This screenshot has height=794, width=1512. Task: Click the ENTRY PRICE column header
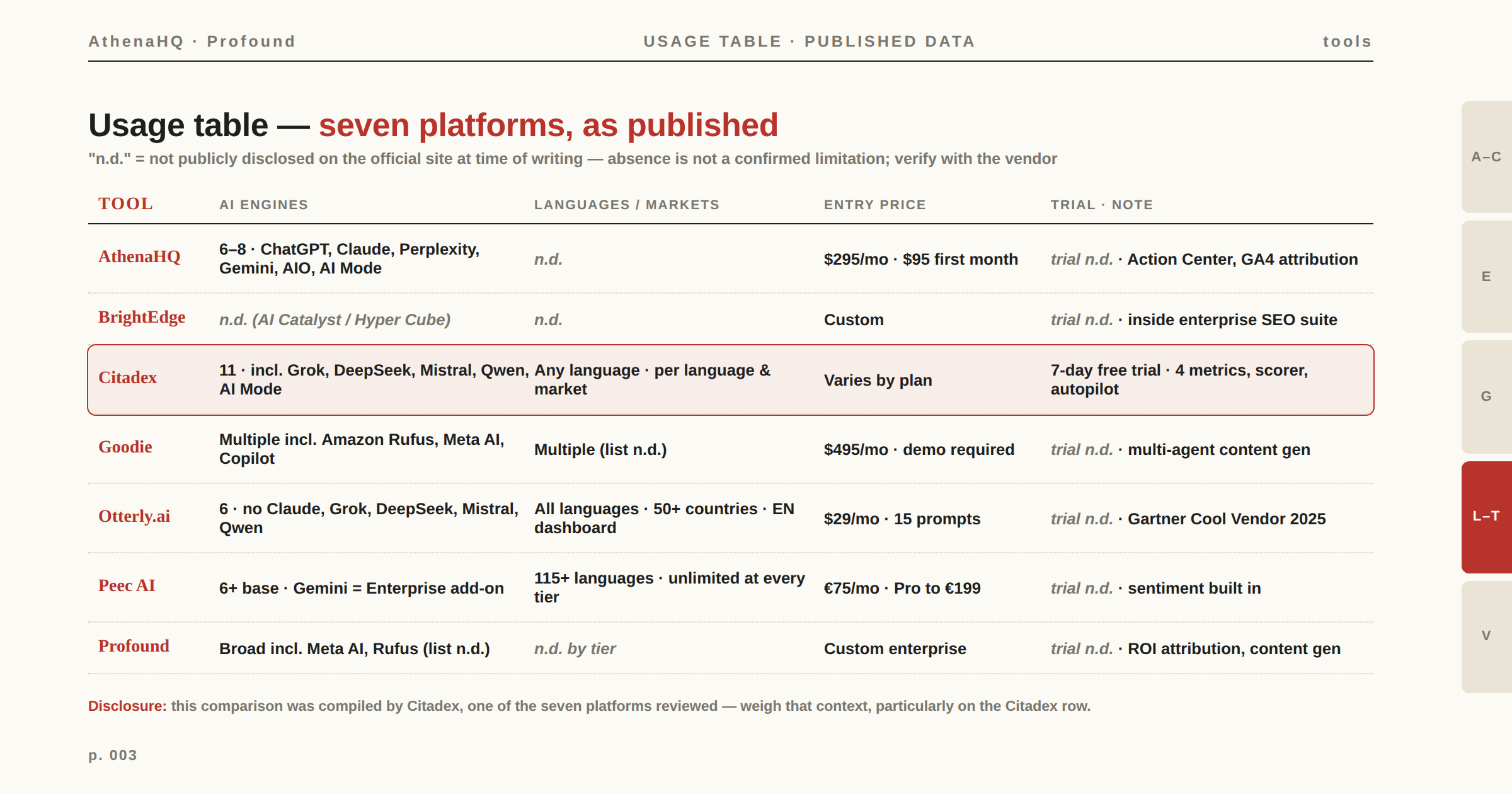point(875,205)
